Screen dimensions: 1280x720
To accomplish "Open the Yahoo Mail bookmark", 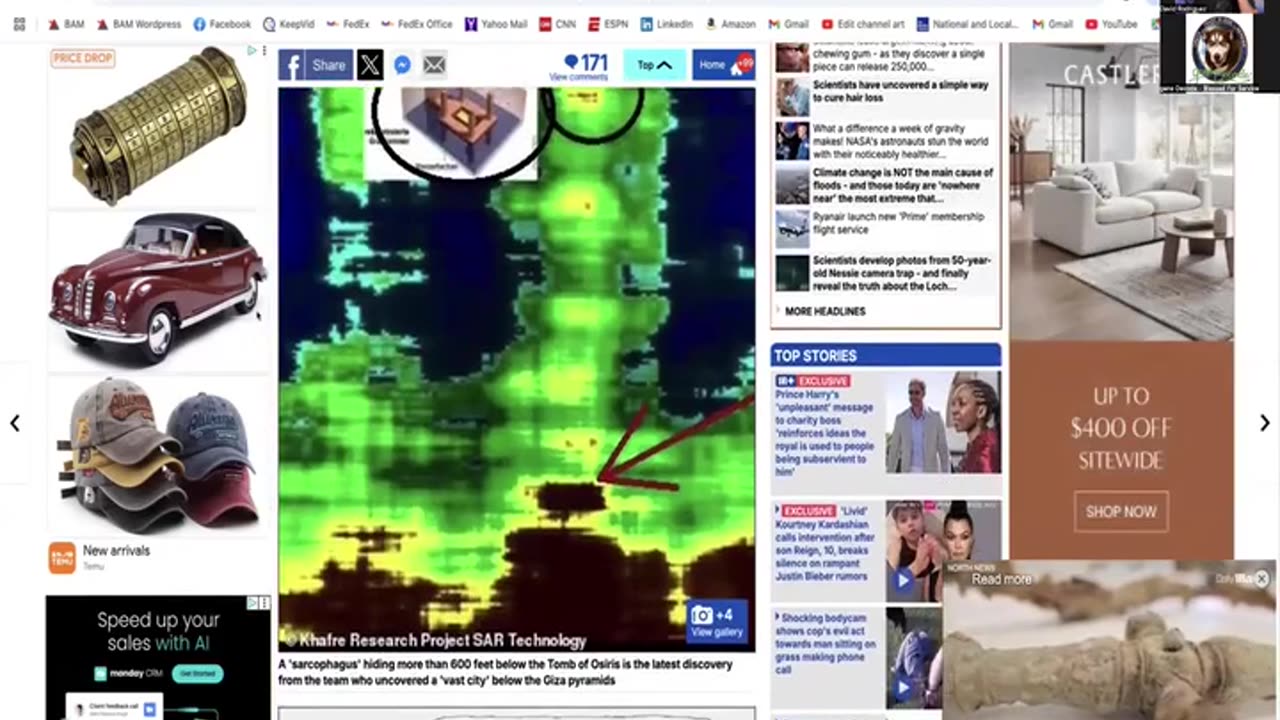I will pyautogui.click(x=496, y=24).
